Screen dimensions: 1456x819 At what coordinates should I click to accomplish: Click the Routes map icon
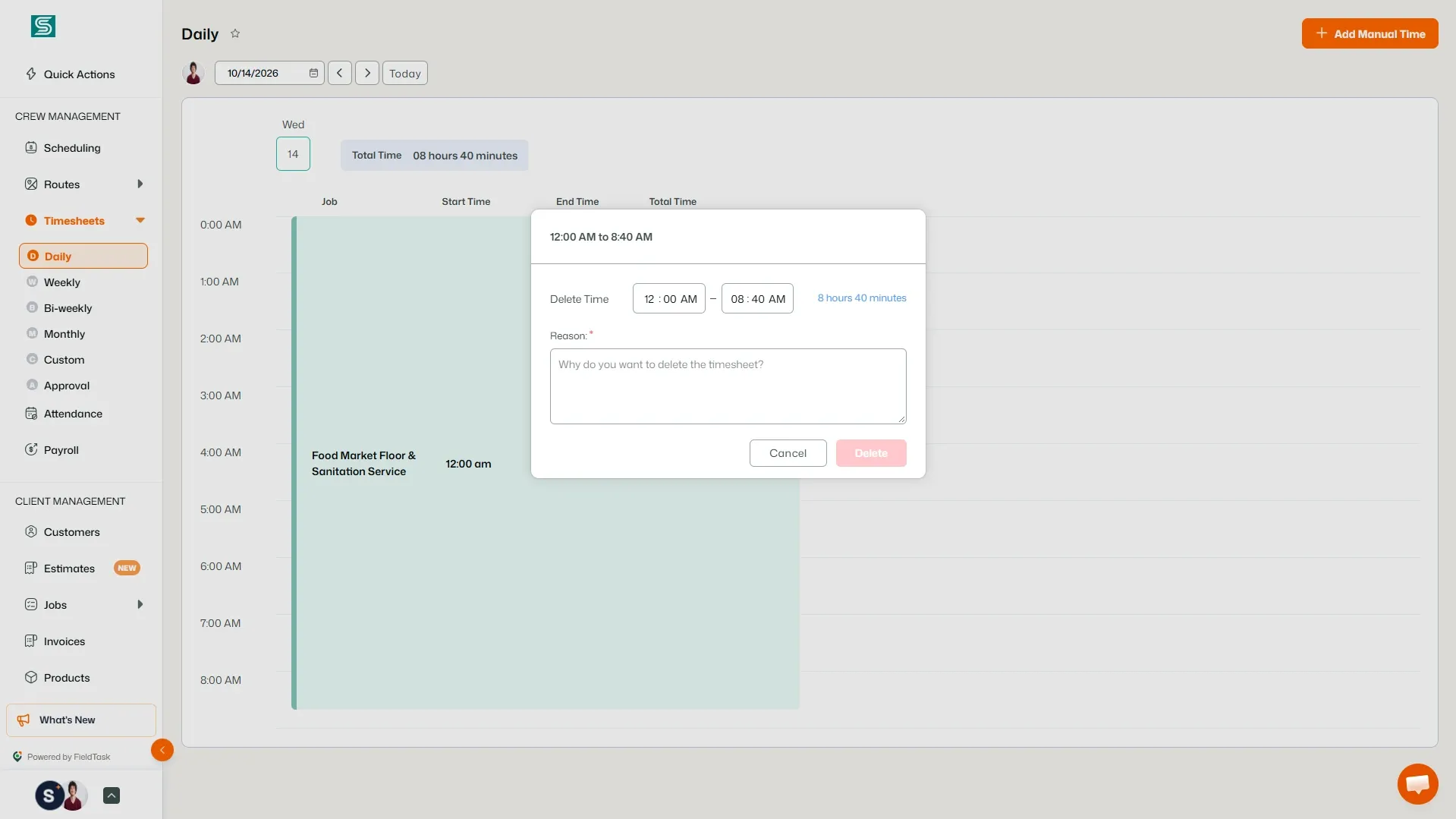[x=31, y=184]
